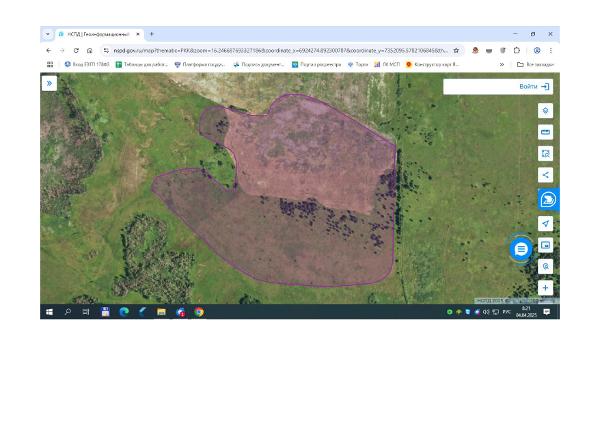Open the Все закладки folder

pos(535,64)
